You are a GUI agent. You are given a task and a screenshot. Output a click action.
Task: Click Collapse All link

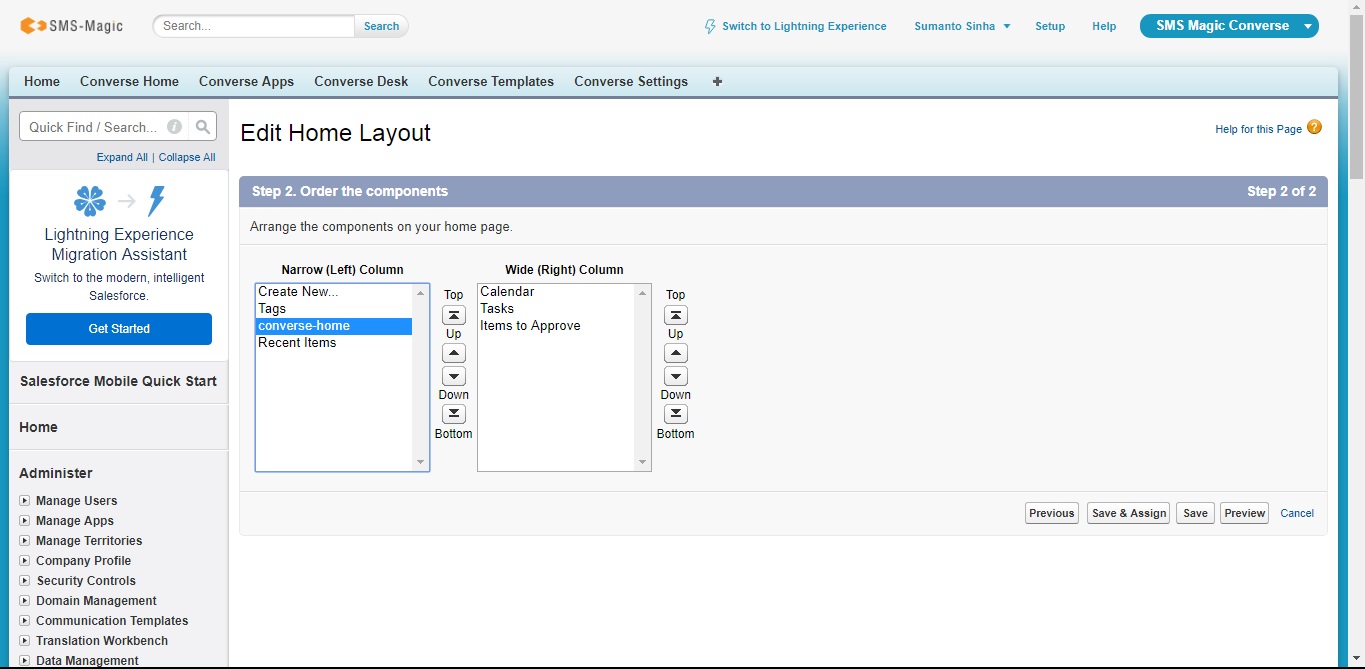187,157
